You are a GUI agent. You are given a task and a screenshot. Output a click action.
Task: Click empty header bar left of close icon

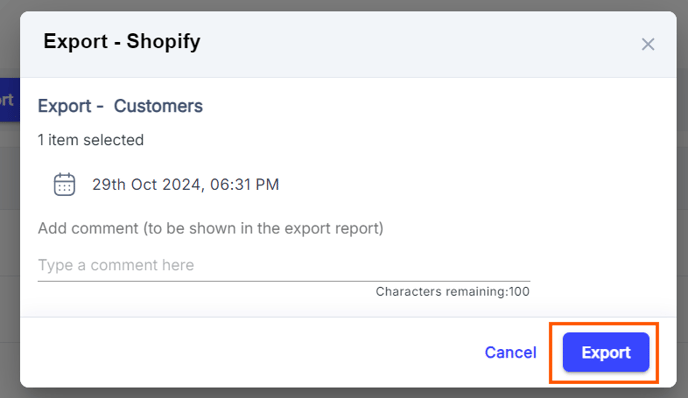[x=417, y=44]
